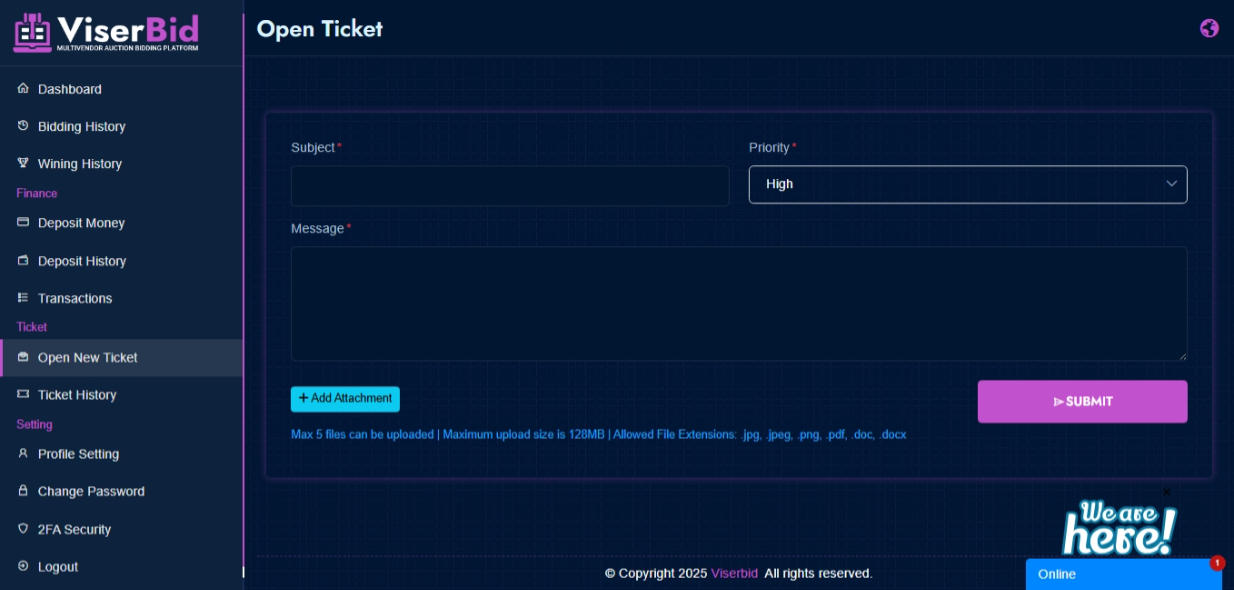Click the ViserBid logo
This screenshot has height=590, width=1234.
(x=106, y=32)
